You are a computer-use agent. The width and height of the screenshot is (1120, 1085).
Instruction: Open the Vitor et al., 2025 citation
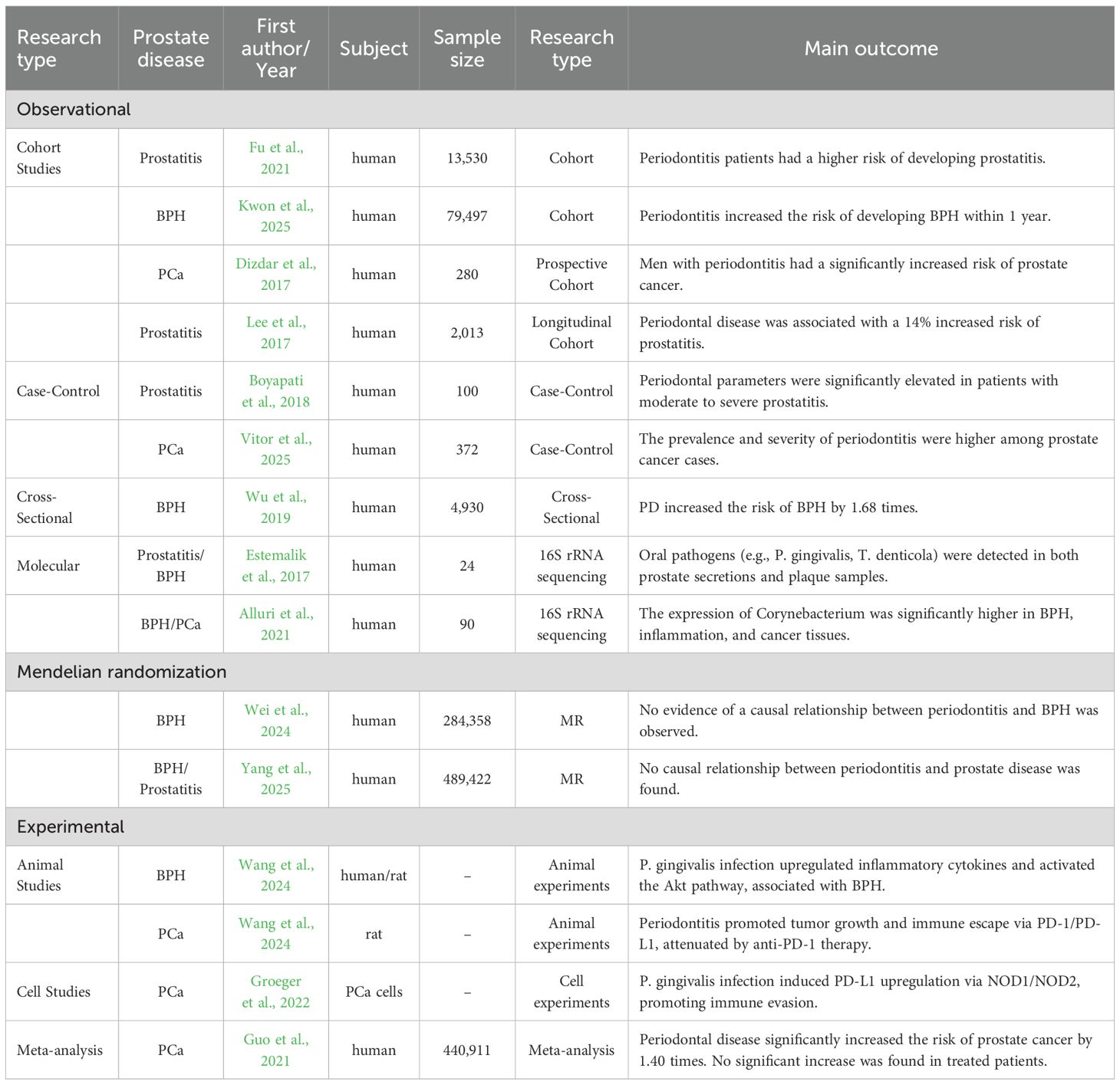(x=275, y=449)
